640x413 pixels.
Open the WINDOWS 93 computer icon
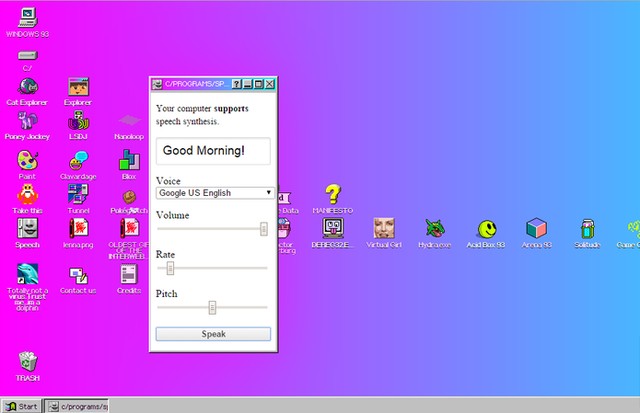click(27, 18)
